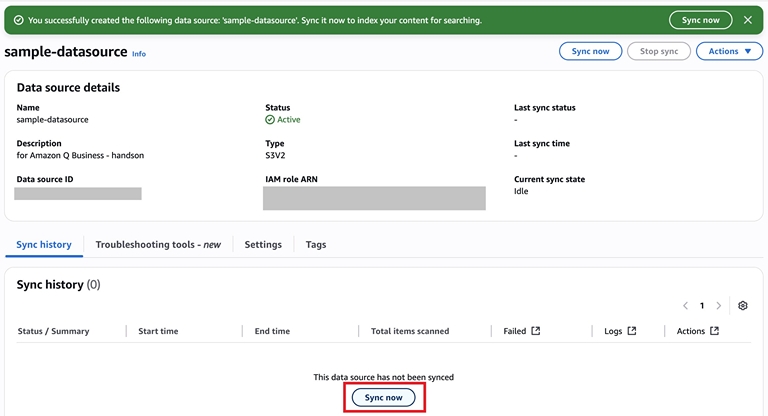Switch to the Settings tab
Viewport: 768px width, 416px height.
click(263, 244)
